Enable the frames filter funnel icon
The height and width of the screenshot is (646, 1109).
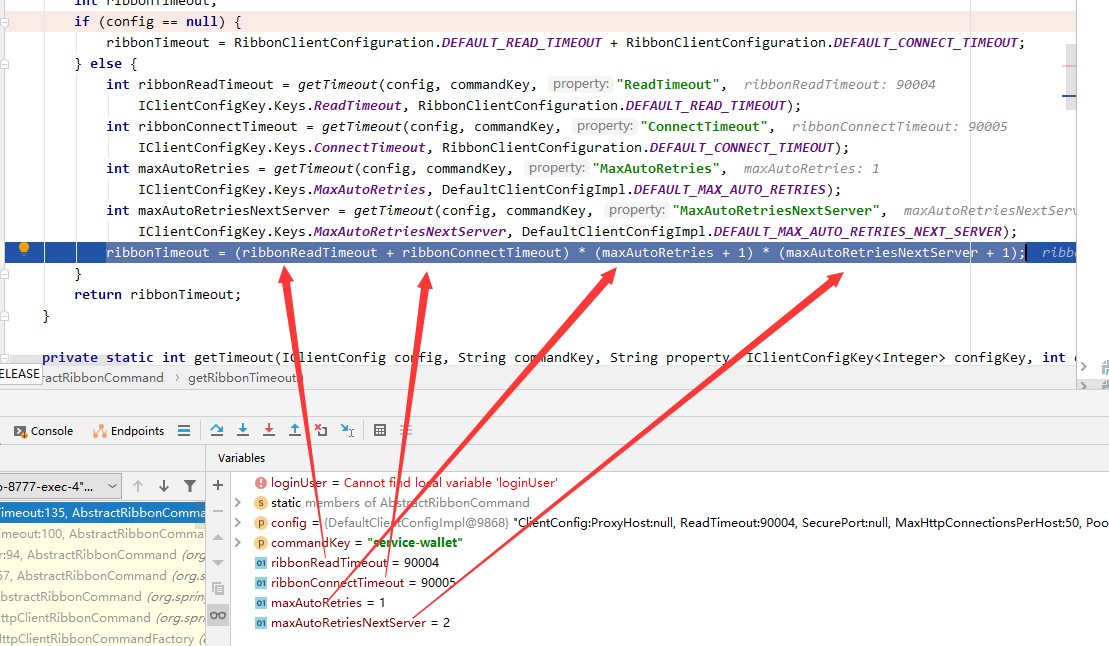pos(190,485)
